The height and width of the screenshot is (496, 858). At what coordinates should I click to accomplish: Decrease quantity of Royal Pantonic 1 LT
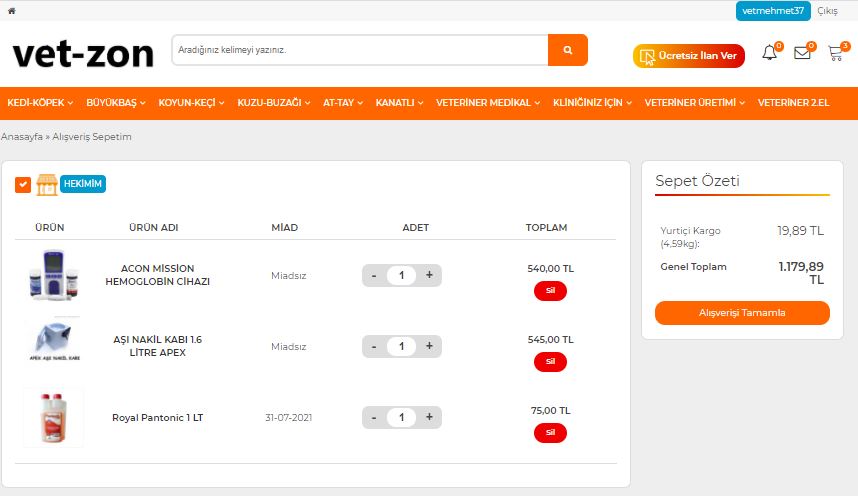pos(374,417)
